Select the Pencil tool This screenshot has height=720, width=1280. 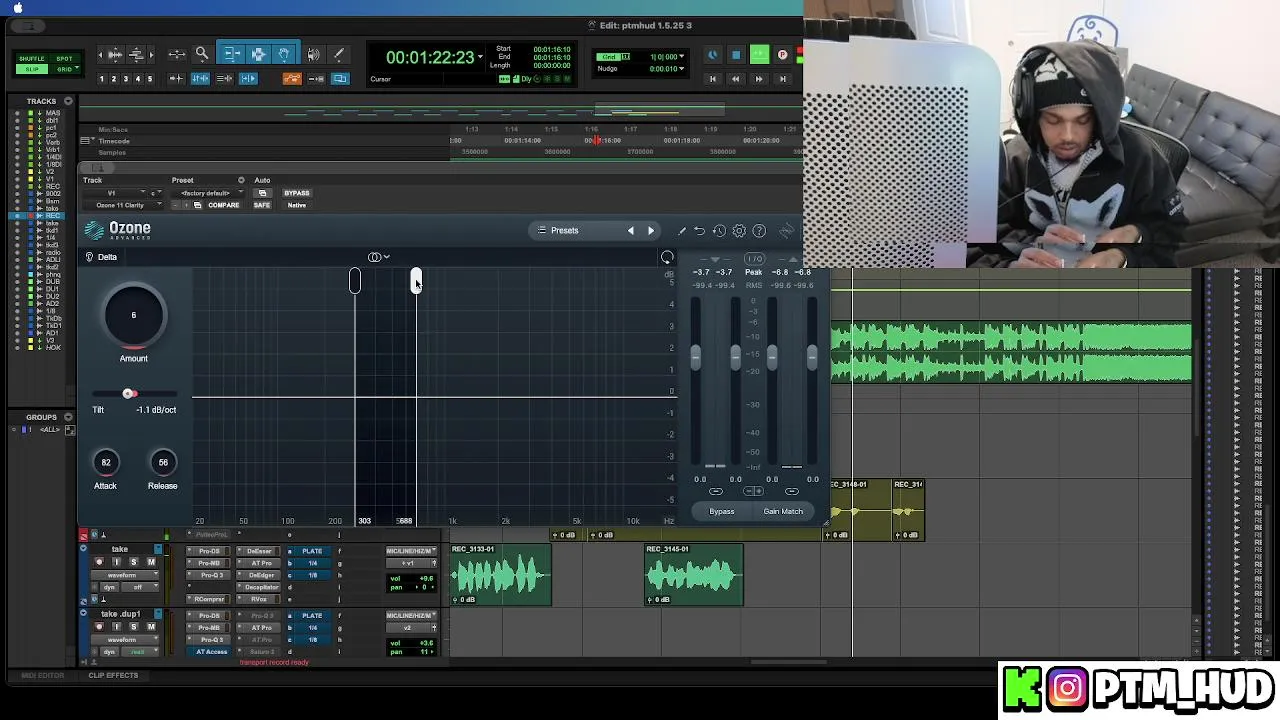(x=338, y=54)
